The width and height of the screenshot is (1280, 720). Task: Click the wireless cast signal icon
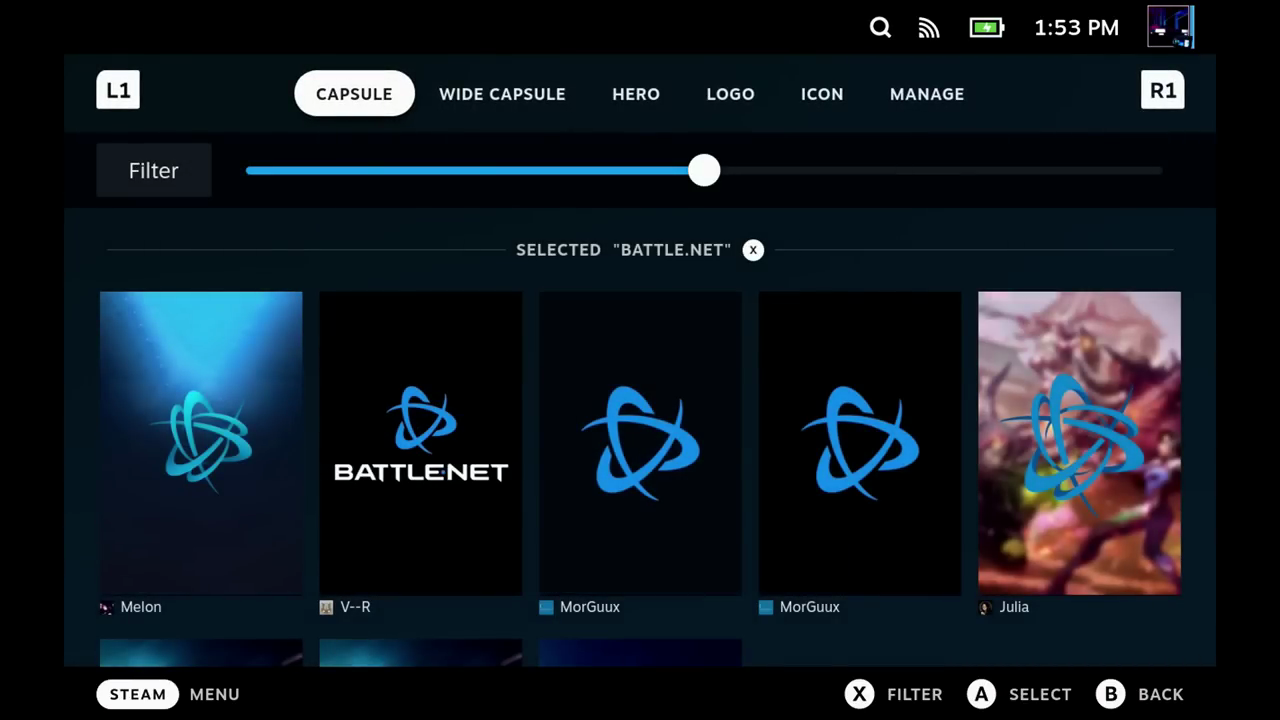[x=929, y=28]
